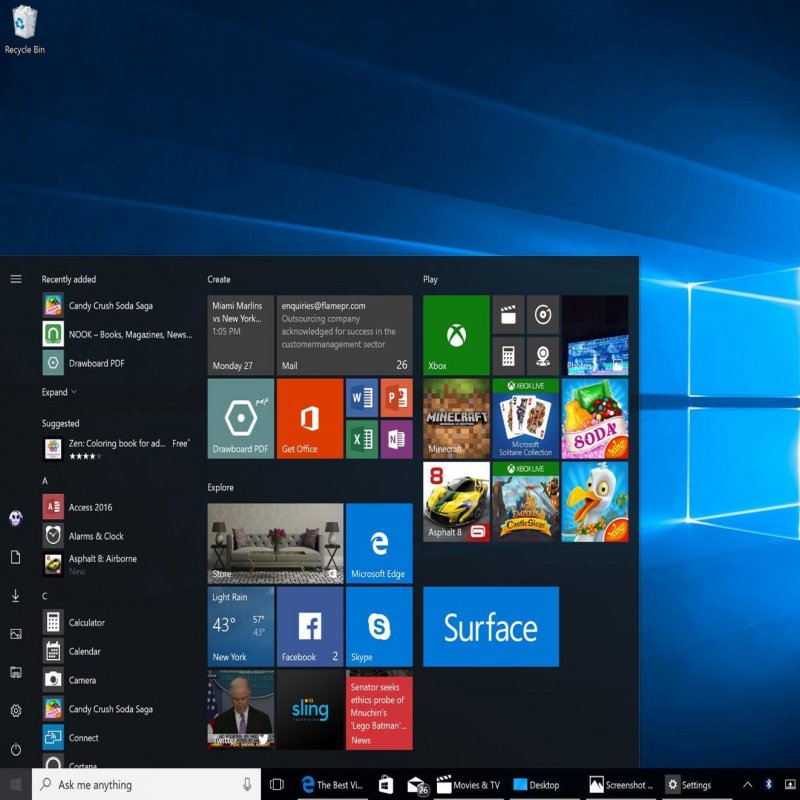The image size is (800, 800).
Task: Open the Camera webcam small tile
Action: point(543,356)
